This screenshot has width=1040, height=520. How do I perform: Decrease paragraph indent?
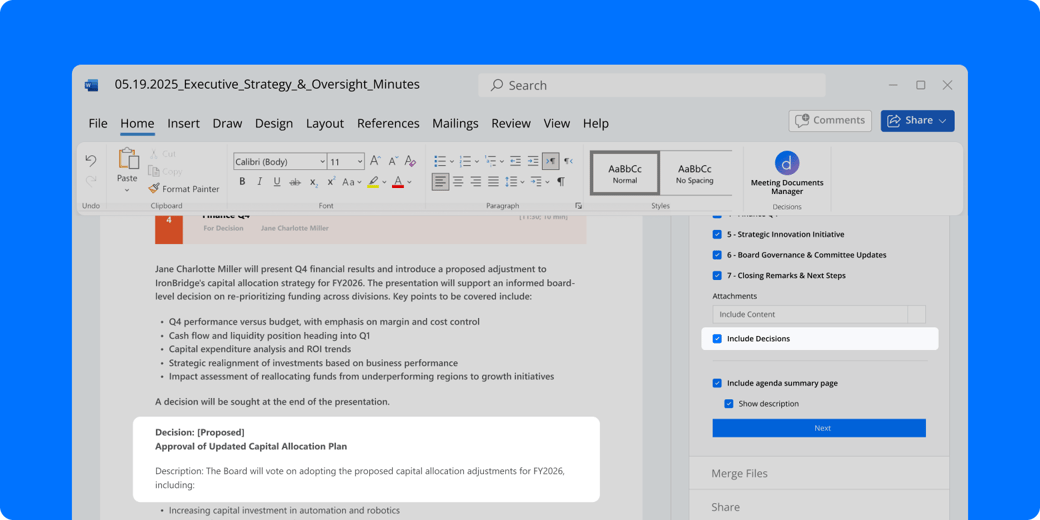[x=515, y=161]
